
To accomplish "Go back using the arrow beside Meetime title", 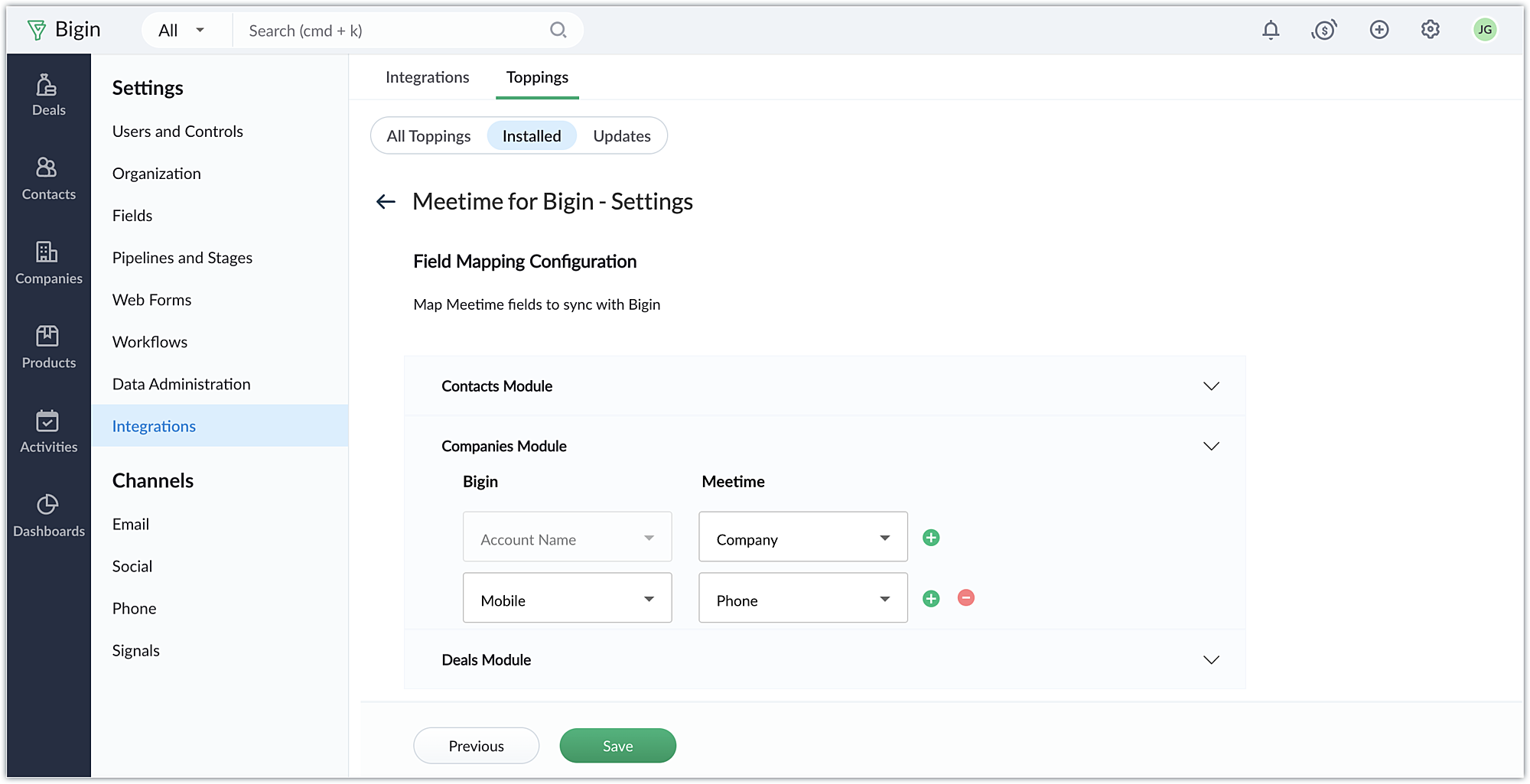I will click(386, 202).
